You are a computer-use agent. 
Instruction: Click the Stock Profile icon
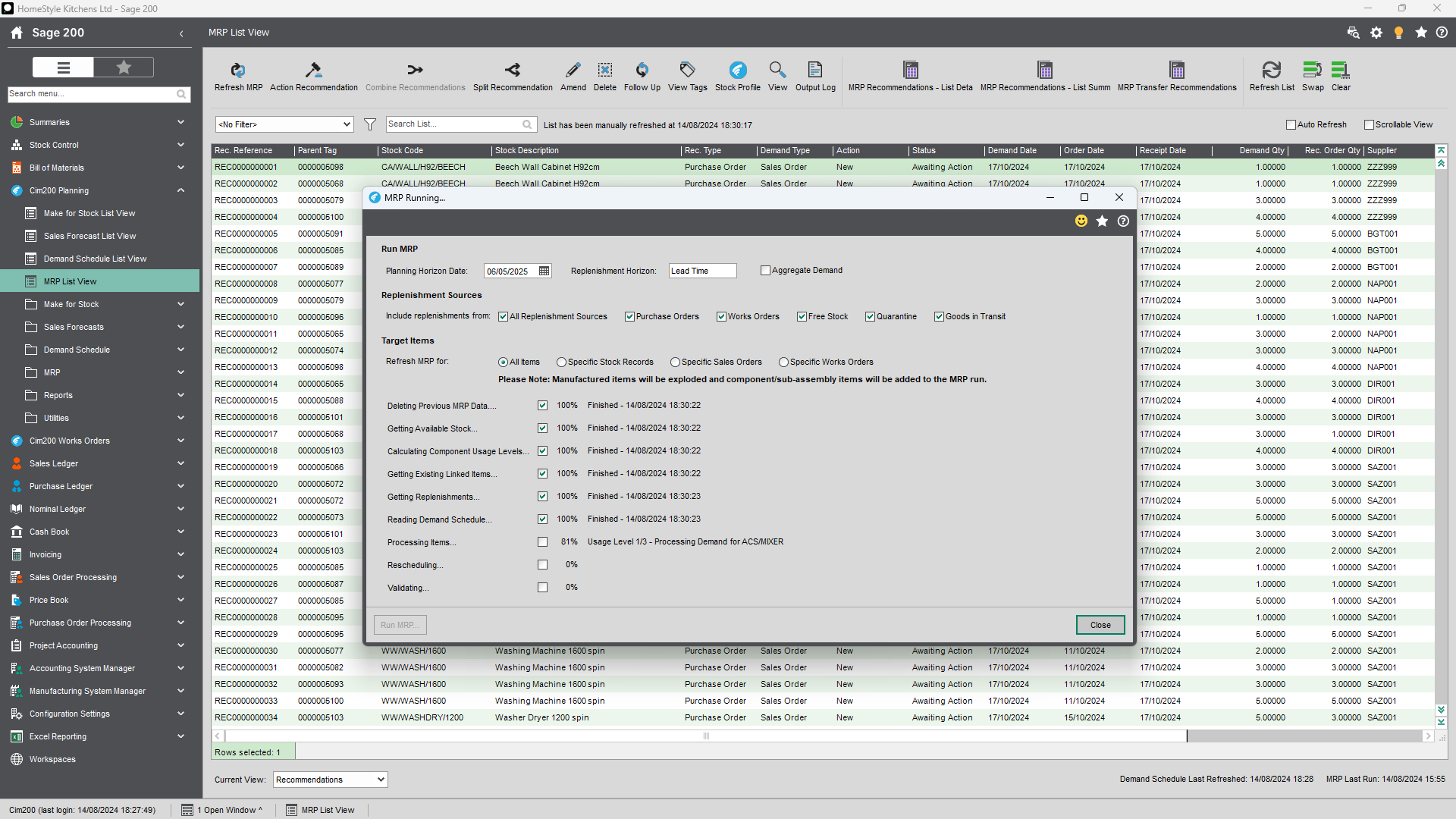pyautogui.click(x=738, y=70)
